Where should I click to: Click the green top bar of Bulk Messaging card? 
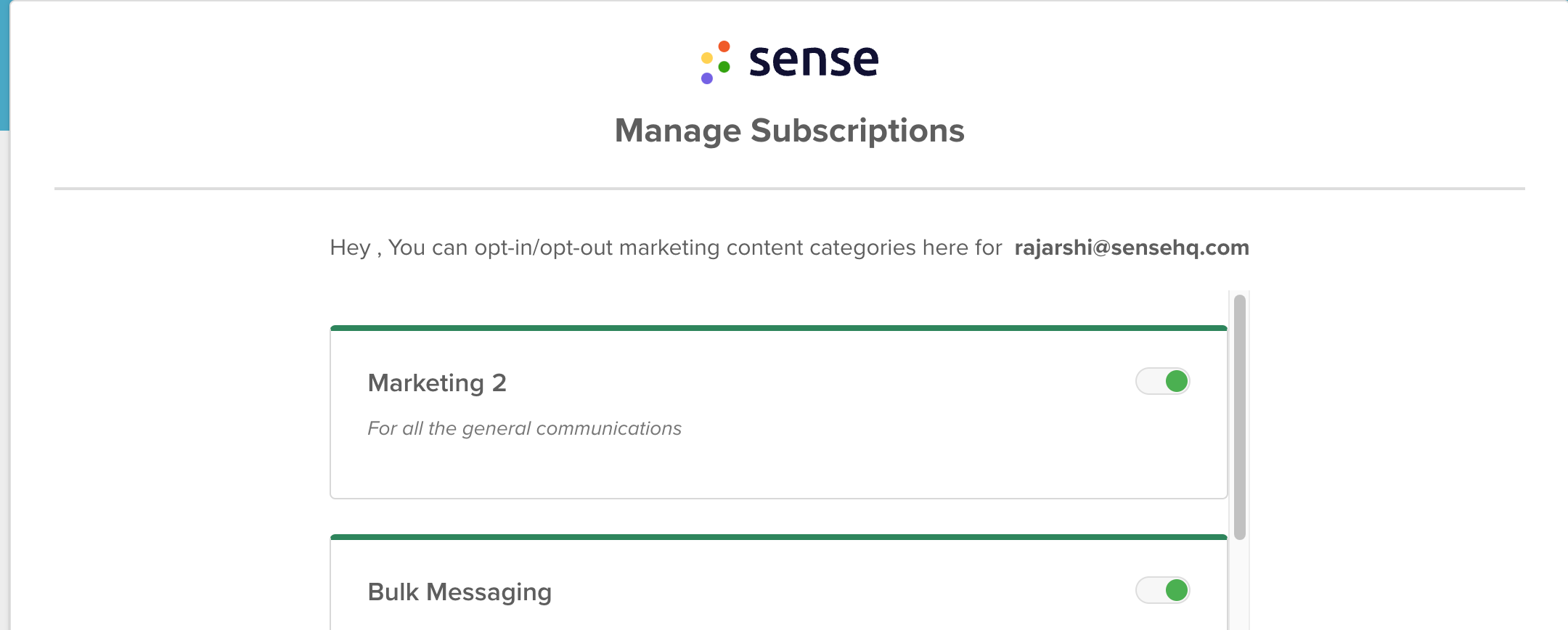tap(779, 537)
